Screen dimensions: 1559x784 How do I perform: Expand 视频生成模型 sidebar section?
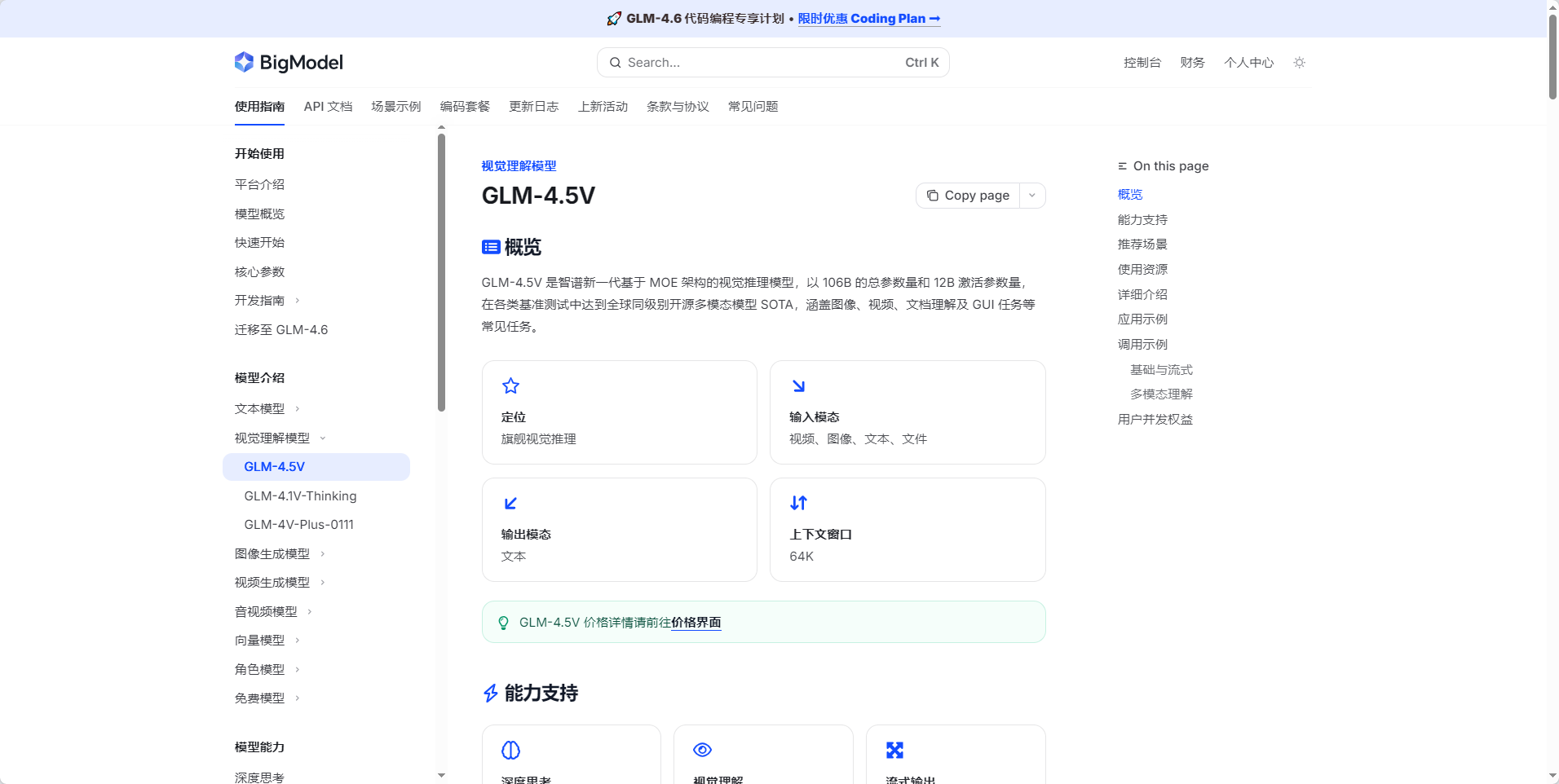(x=323, y=583)
